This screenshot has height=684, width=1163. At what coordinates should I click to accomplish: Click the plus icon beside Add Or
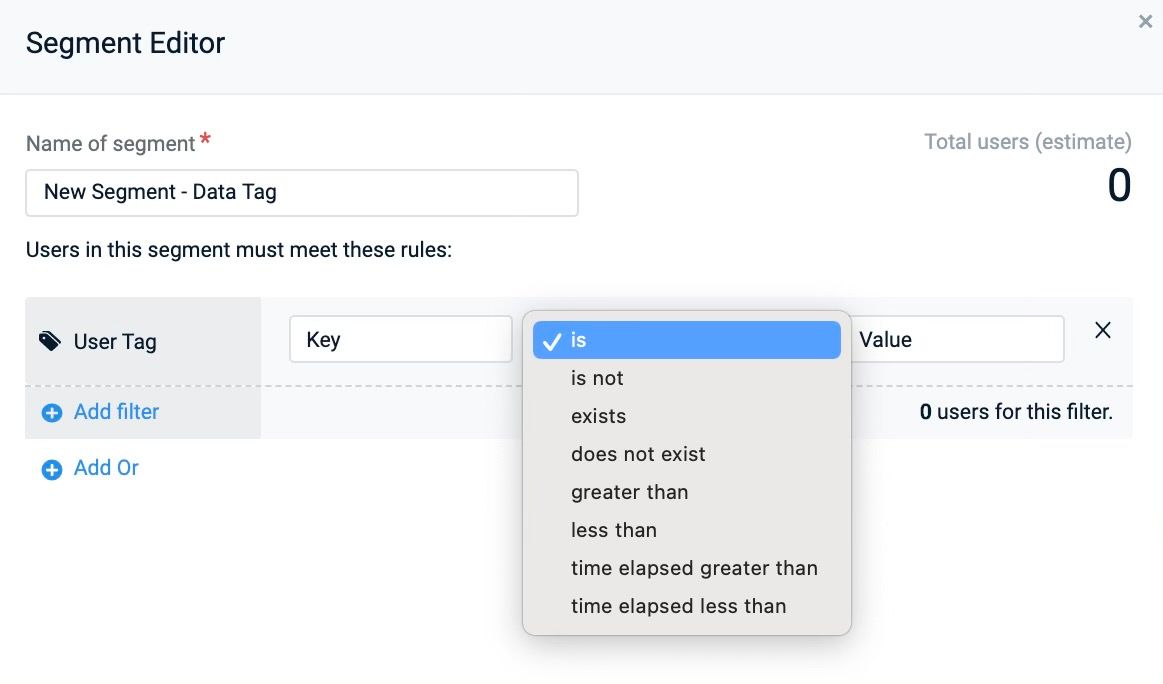(x=52, y=469)
